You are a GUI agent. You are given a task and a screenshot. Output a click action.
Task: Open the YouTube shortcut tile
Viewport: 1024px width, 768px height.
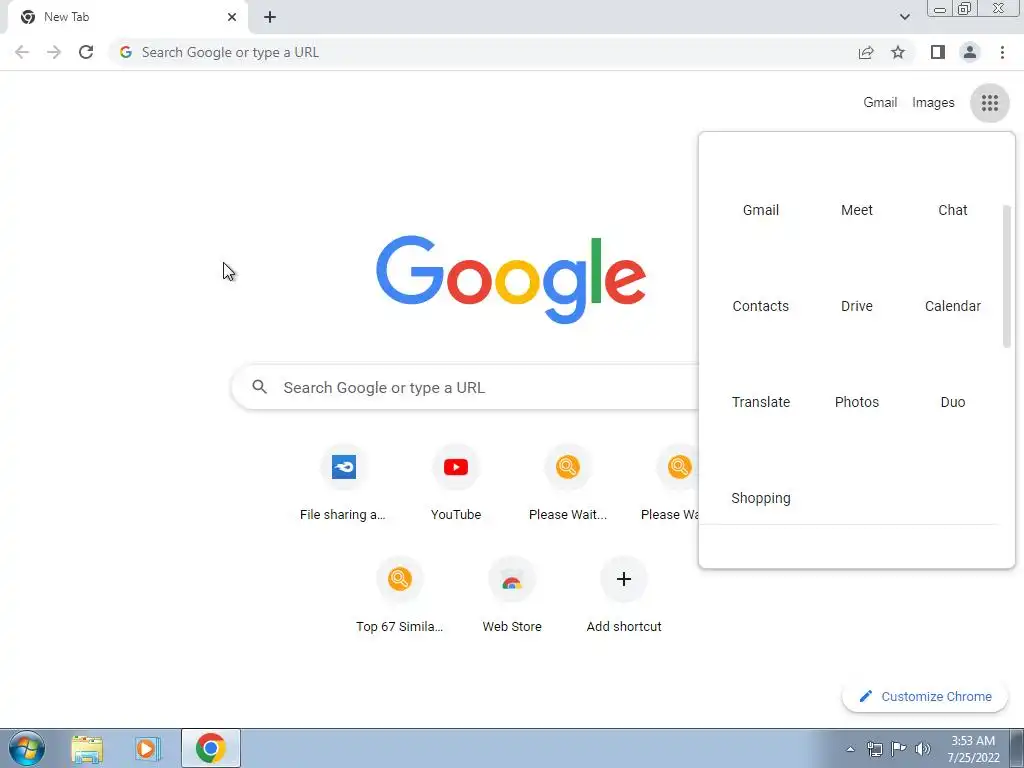click(x=456, y=483)
